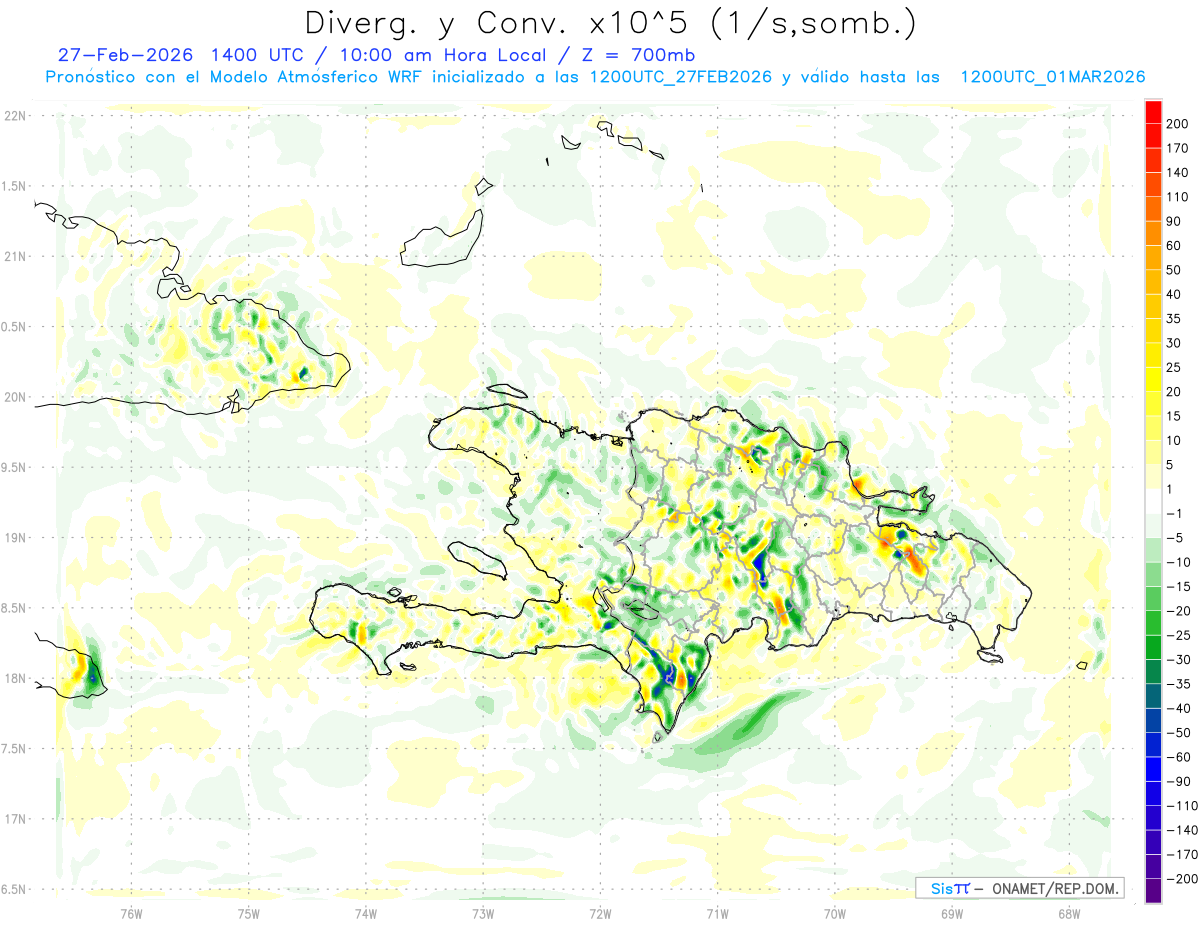Click the '19N' latitude label
This screenshot has height=927, width=1200.
tap(16, 538)
